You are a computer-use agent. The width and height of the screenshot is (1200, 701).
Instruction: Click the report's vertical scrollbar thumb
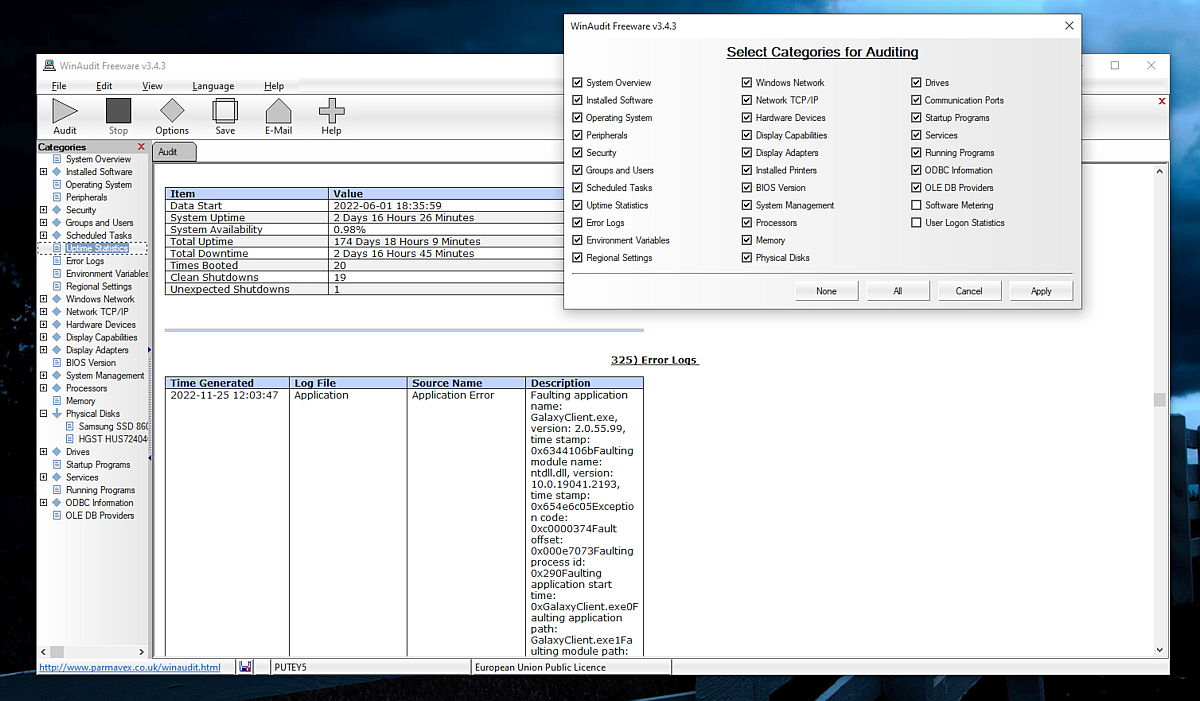[x=1160, y=400]
